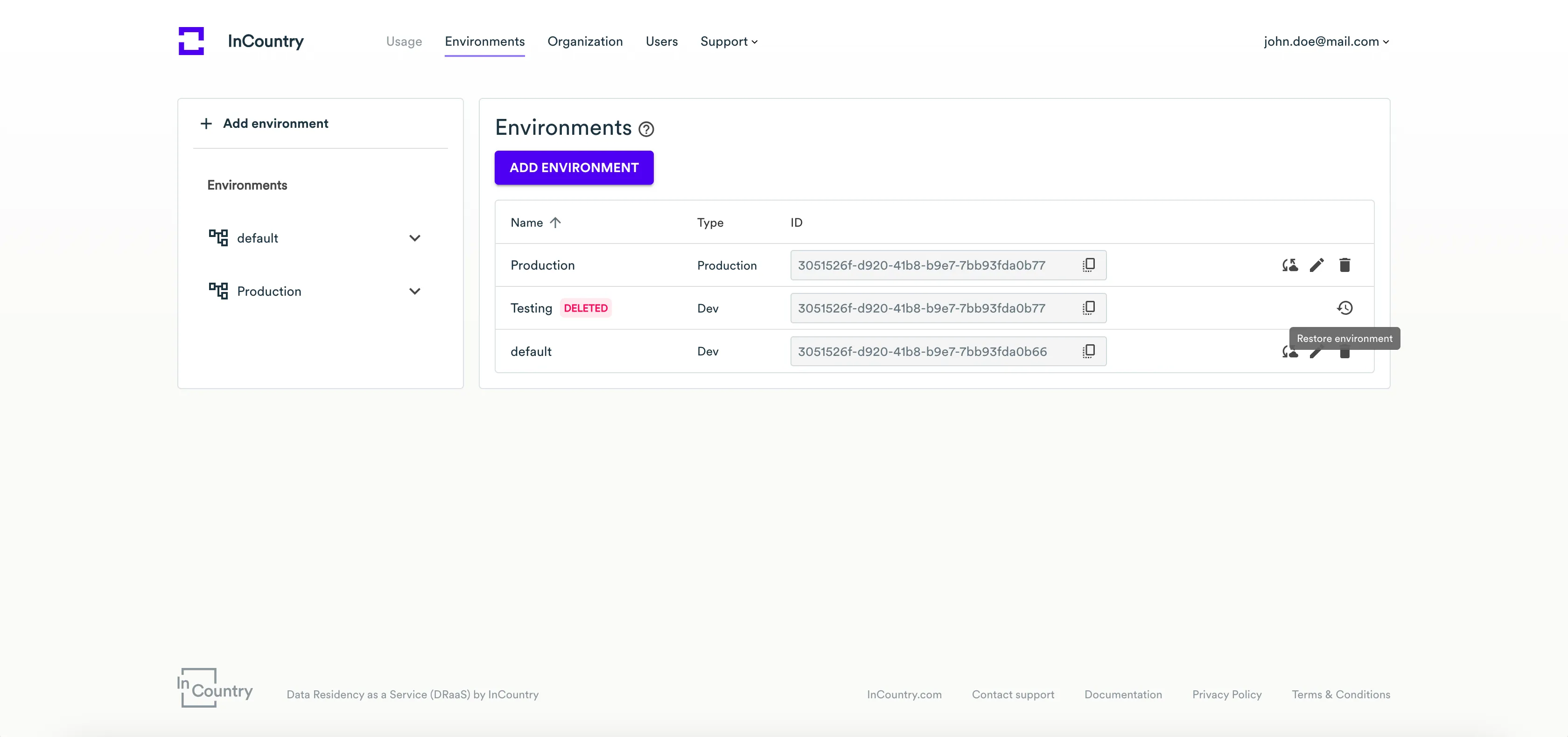Click the manage users icon on the Production row
The height and width of the screenshot is (737, 1568).
[1290, 265]
